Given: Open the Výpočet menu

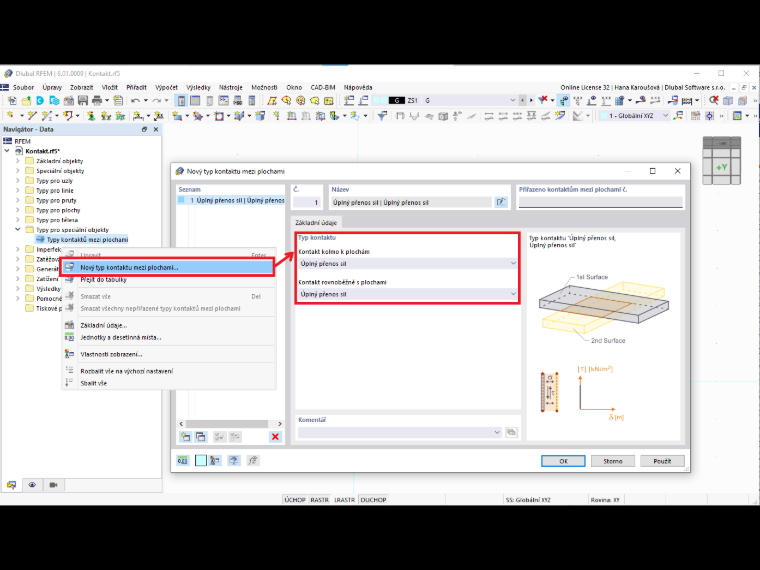Looking at the screenshot, I should click(x=166, y=87).
